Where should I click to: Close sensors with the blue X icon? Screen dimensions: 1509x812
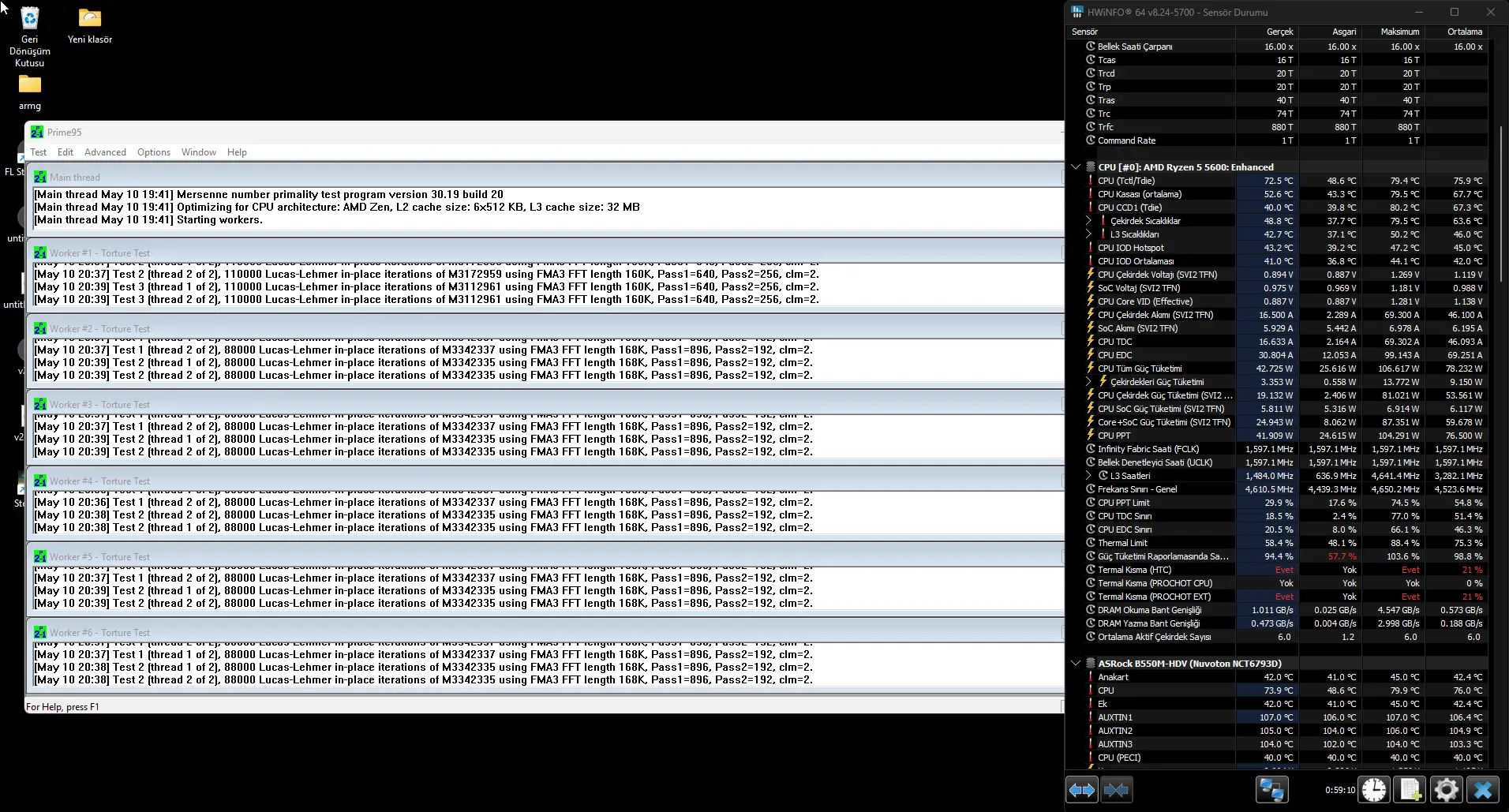click(x=1483, y=789)
